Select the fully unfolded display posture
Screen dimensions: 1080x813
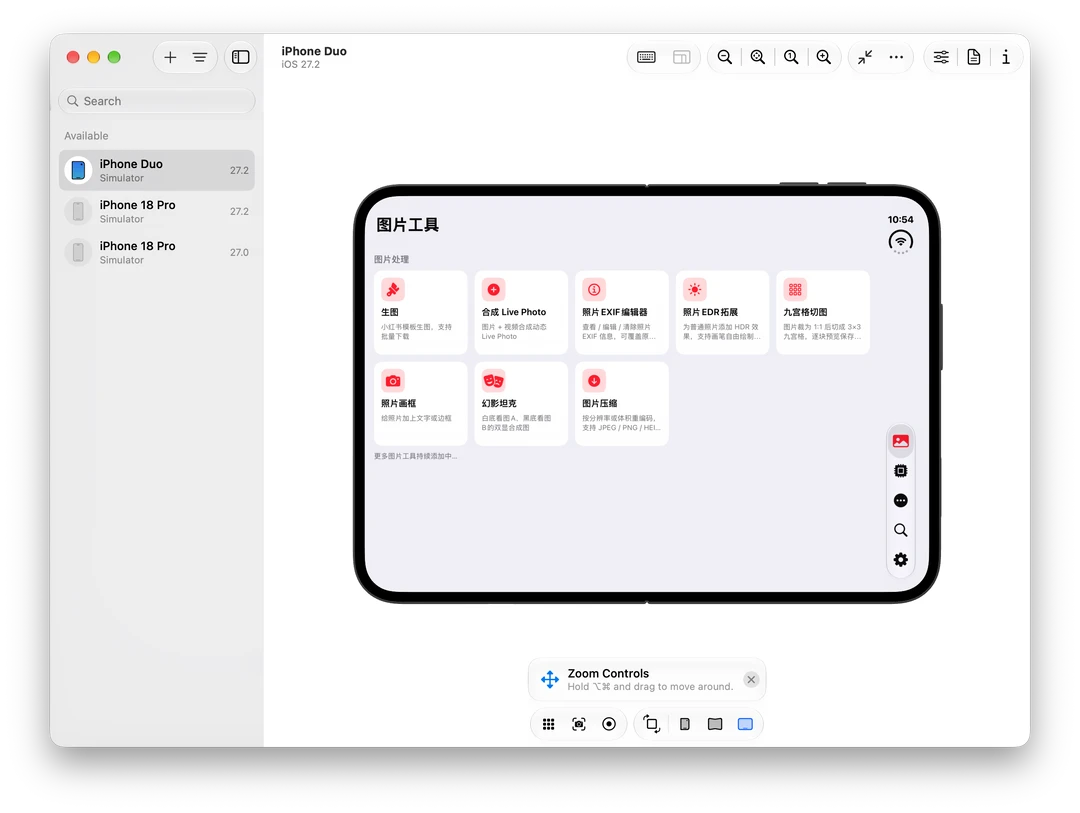click(x=745, y=724)
